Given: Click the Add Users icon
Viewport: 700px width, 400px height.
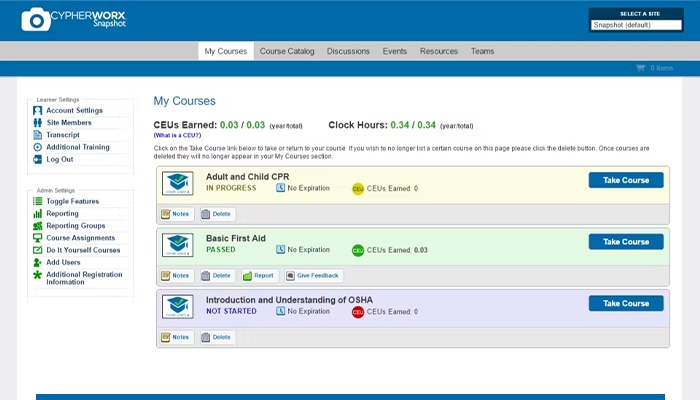Looking at the screenshot, I should 38,262.
